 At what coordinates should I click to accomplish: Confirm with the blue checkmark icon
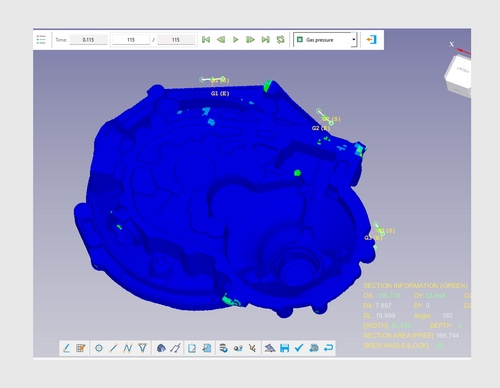(299, 348)
